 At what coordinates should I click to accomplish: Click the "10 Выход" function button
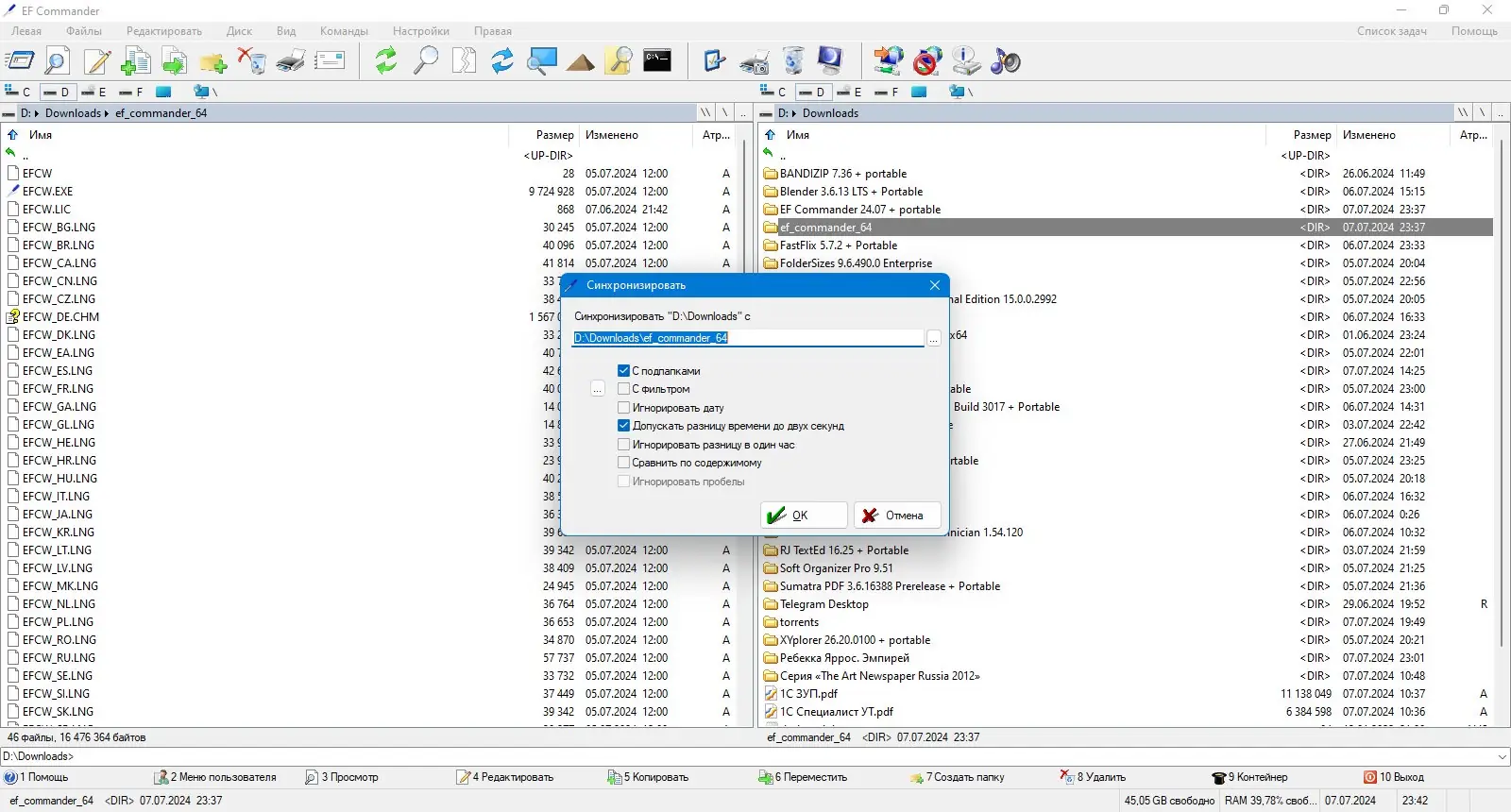1394,777
